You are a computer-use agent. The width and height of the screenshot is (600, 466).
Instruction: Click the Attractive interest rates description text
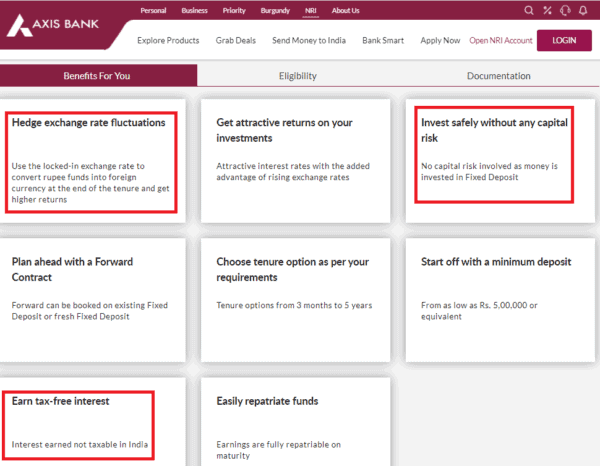coord(293,171)
